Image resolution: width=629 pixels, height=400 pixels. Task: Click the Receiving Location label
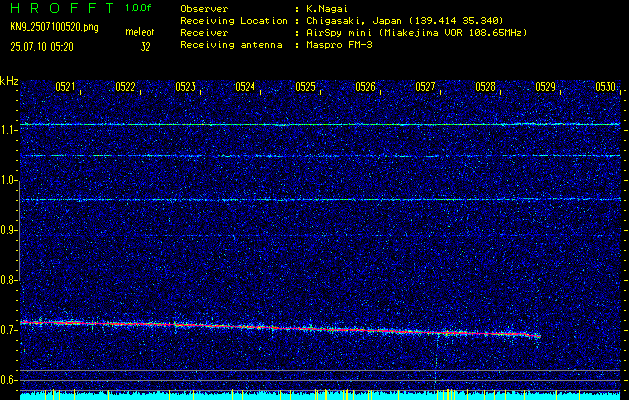234,21
